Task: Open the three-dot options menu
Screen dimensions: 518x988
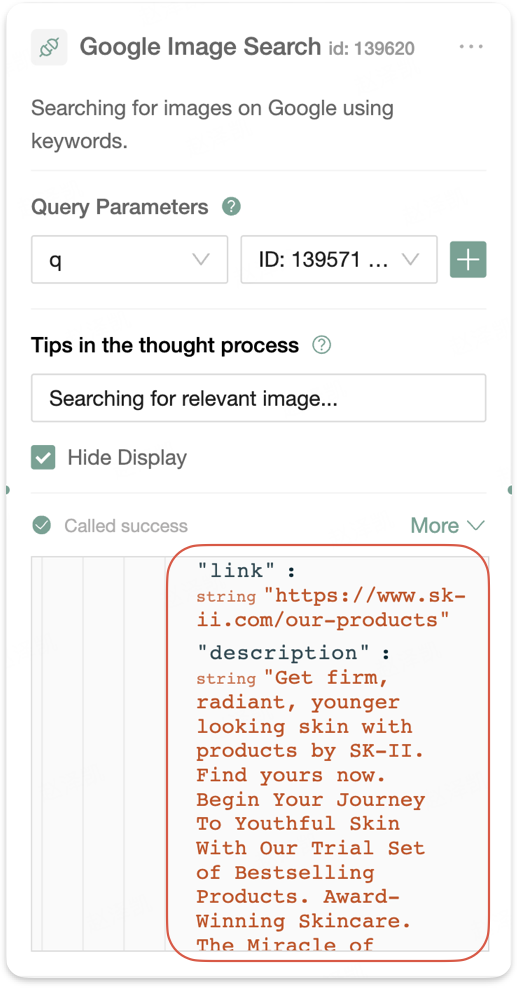Action: 471,47
